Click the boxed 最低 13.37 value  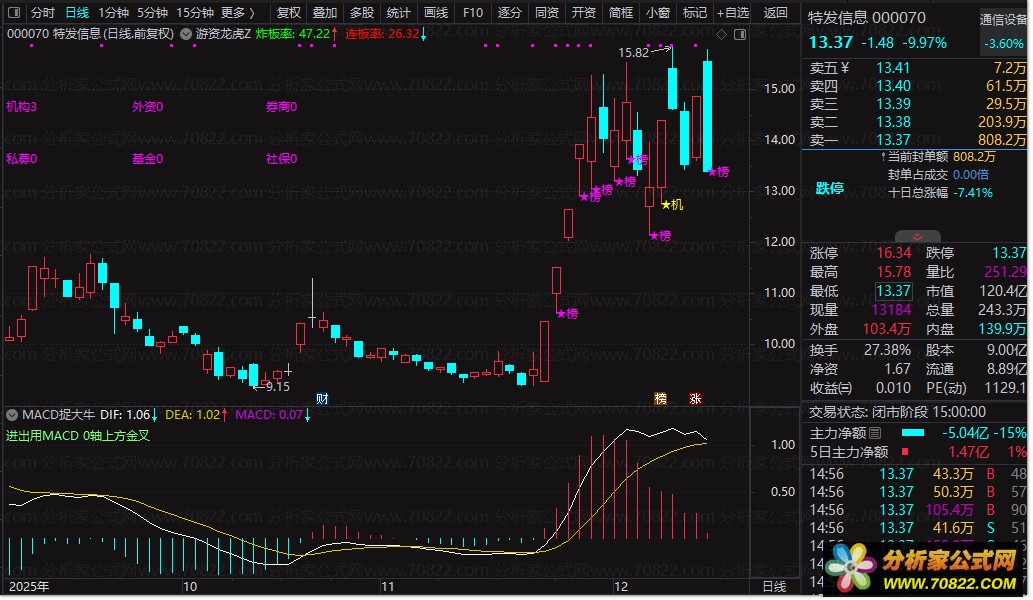(893, 290)
